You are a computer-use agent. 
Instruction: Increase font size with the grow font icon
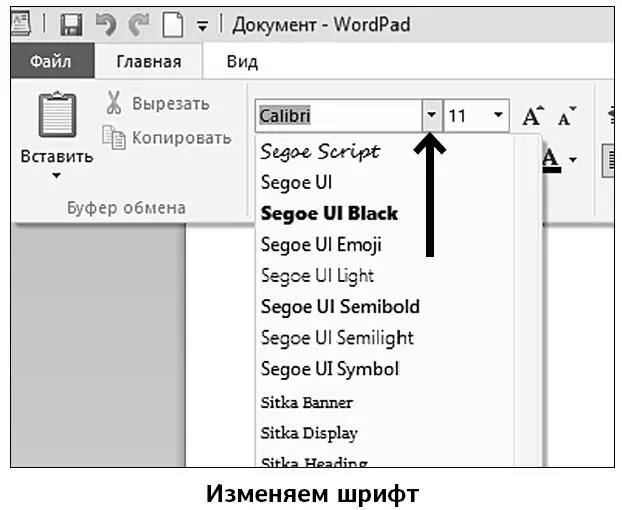coord(533,116)
